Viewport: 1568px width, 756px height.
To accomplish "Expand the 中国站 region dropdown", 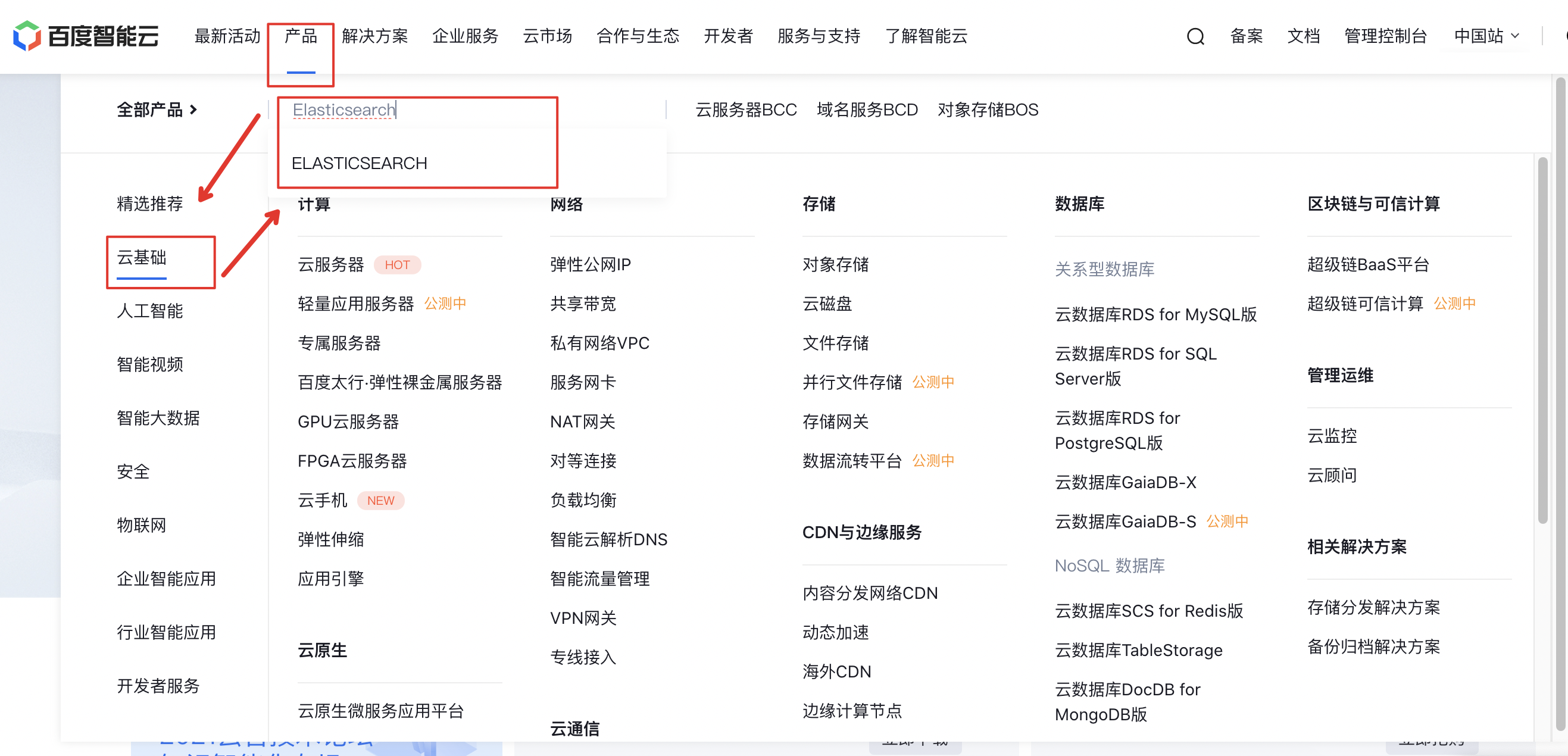I will [x=1486, y=36].
